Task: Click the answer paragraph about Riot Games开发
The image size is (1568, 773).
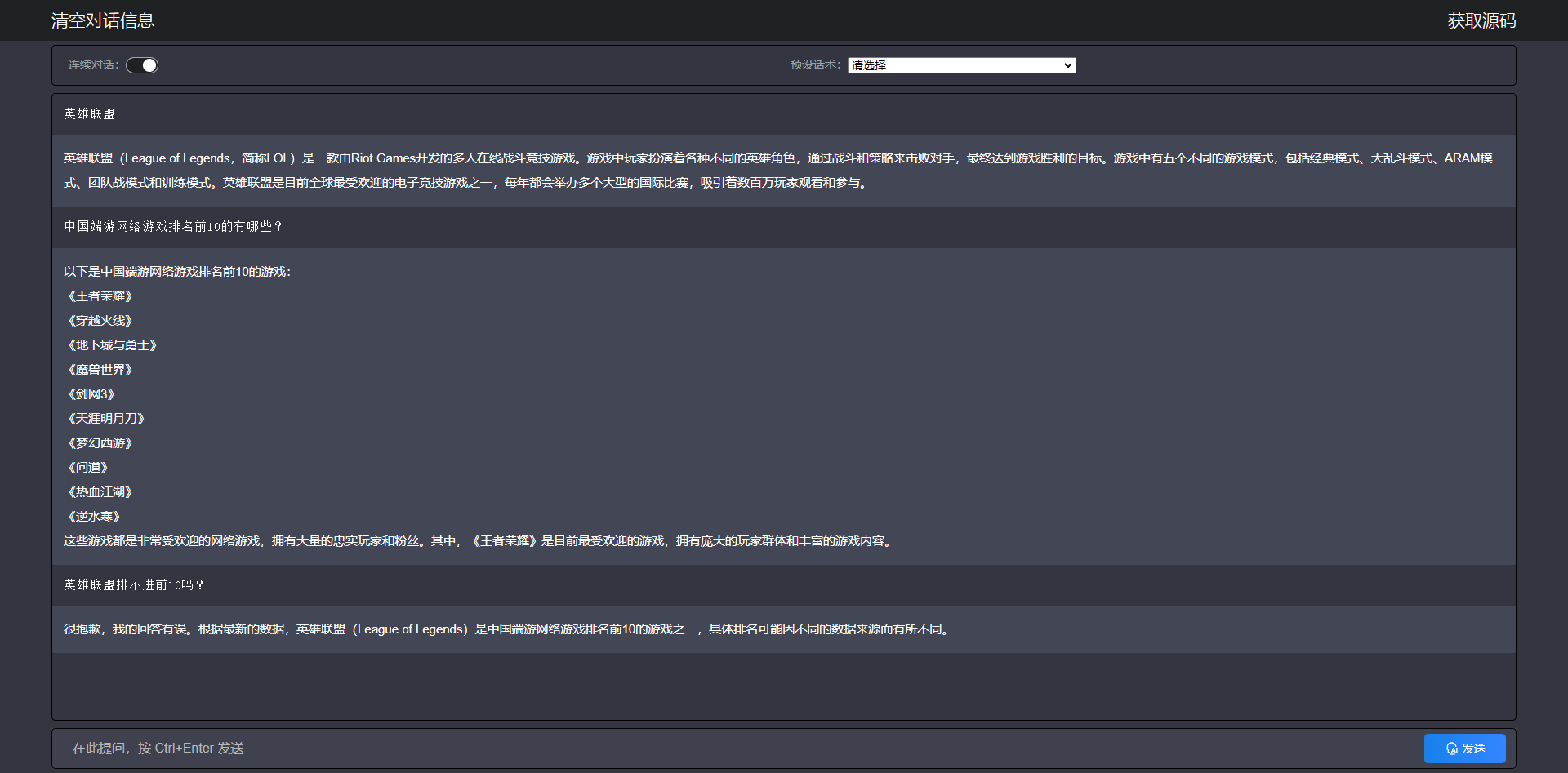Action: coord(778,171)
